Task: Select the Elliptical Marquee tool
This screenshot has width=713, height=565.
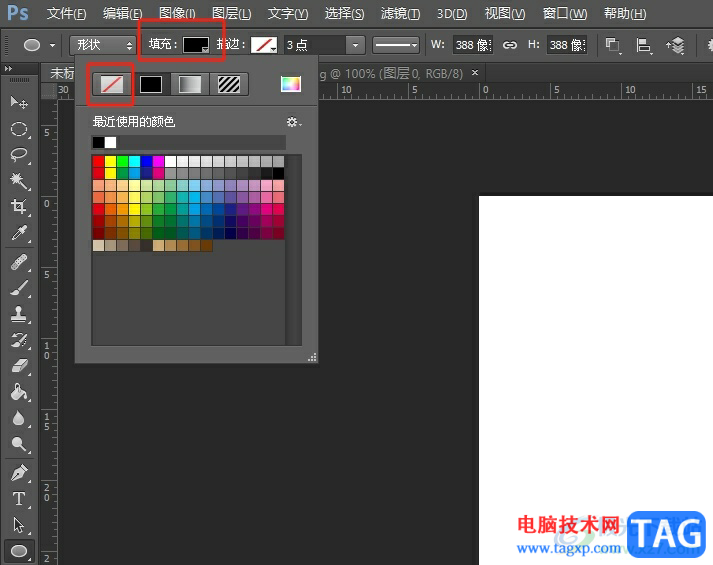Action: click(x=19, y=129)
